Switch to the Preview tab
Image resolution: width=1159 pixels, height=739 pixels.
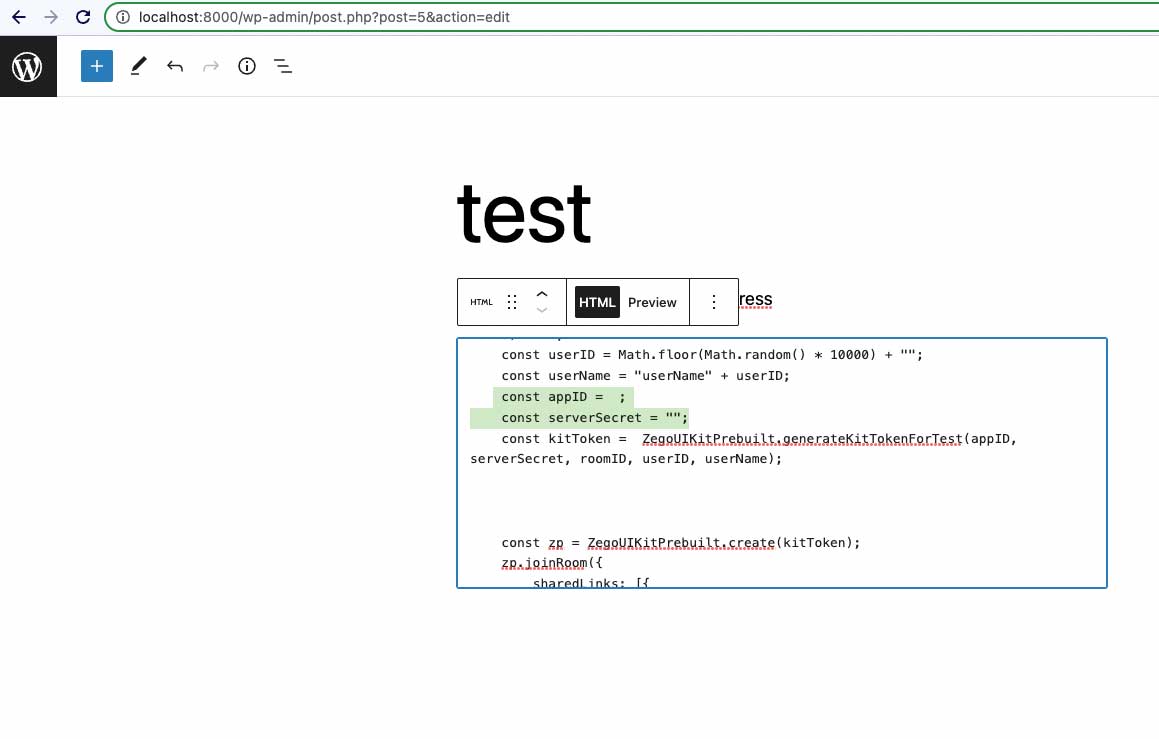pyautogui.click(x=652, y=302)
